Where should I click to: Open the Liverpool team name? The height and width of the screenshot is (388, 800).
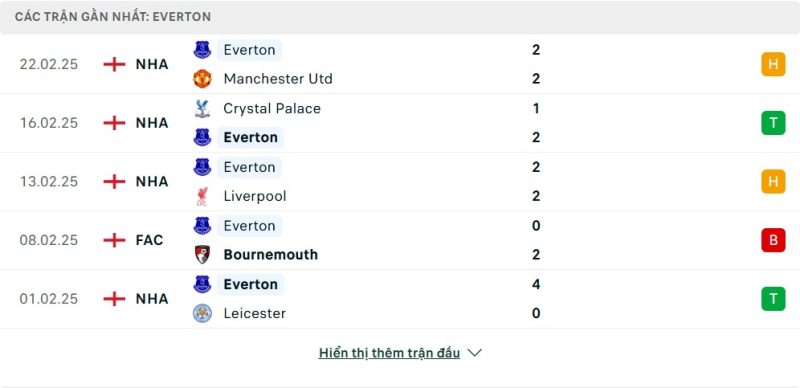point(255,196)
